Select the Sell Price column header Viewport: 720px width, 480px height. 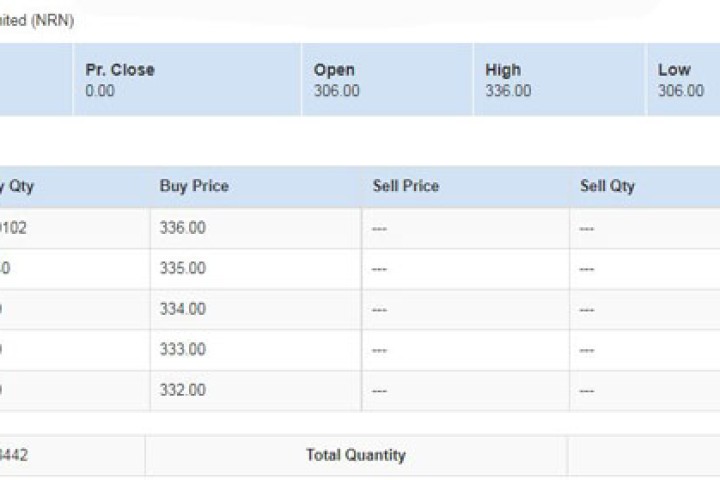406,186
